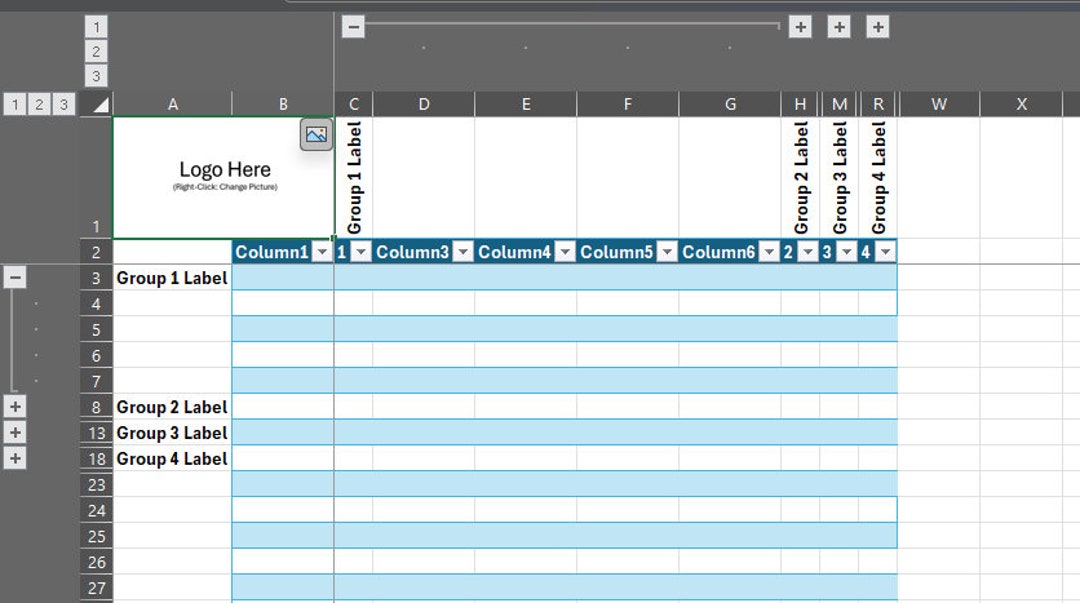
Task: Open the Column6 filter dropdown
Action: [x=770, y=252]
